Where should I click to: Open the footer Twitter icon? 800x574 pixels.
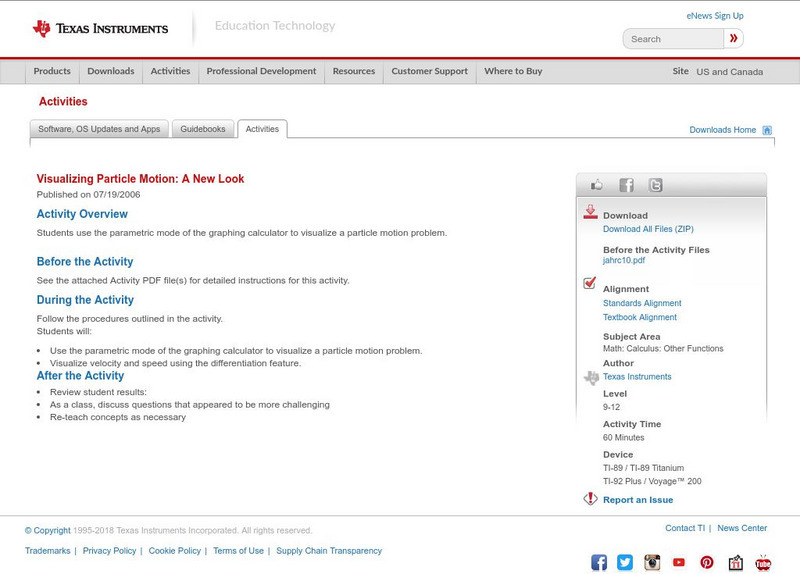(x=625, y=562)
